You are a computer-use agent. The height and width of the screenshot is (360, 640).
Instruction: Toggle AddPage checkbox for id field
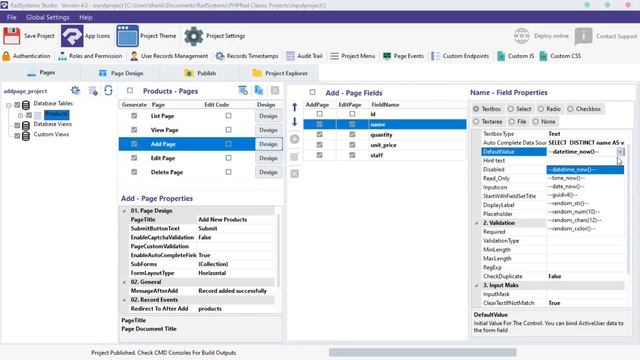click(x=319, y=114)
